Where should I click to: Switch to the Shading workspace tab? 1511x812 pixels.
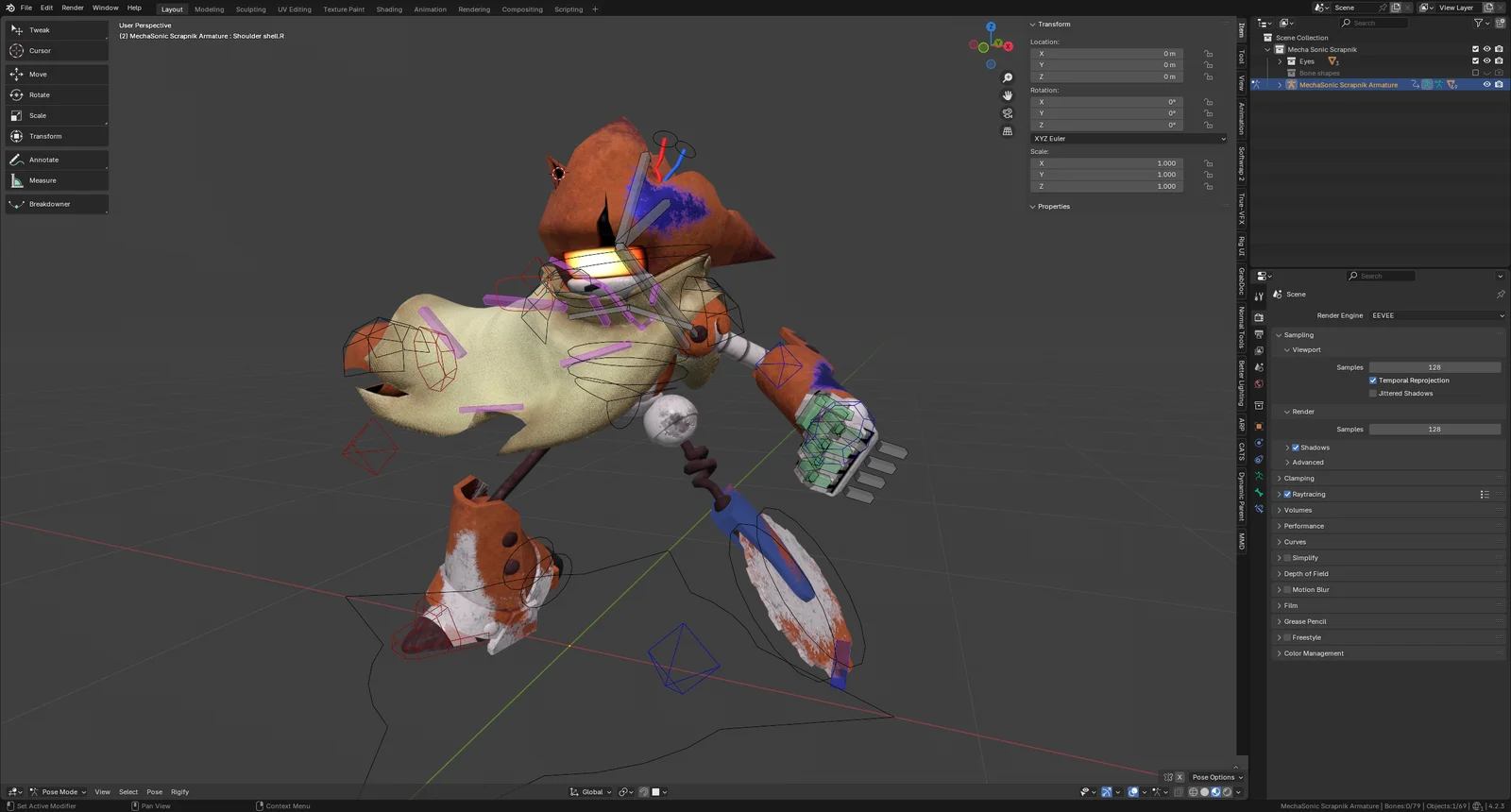tap(389, 9)
